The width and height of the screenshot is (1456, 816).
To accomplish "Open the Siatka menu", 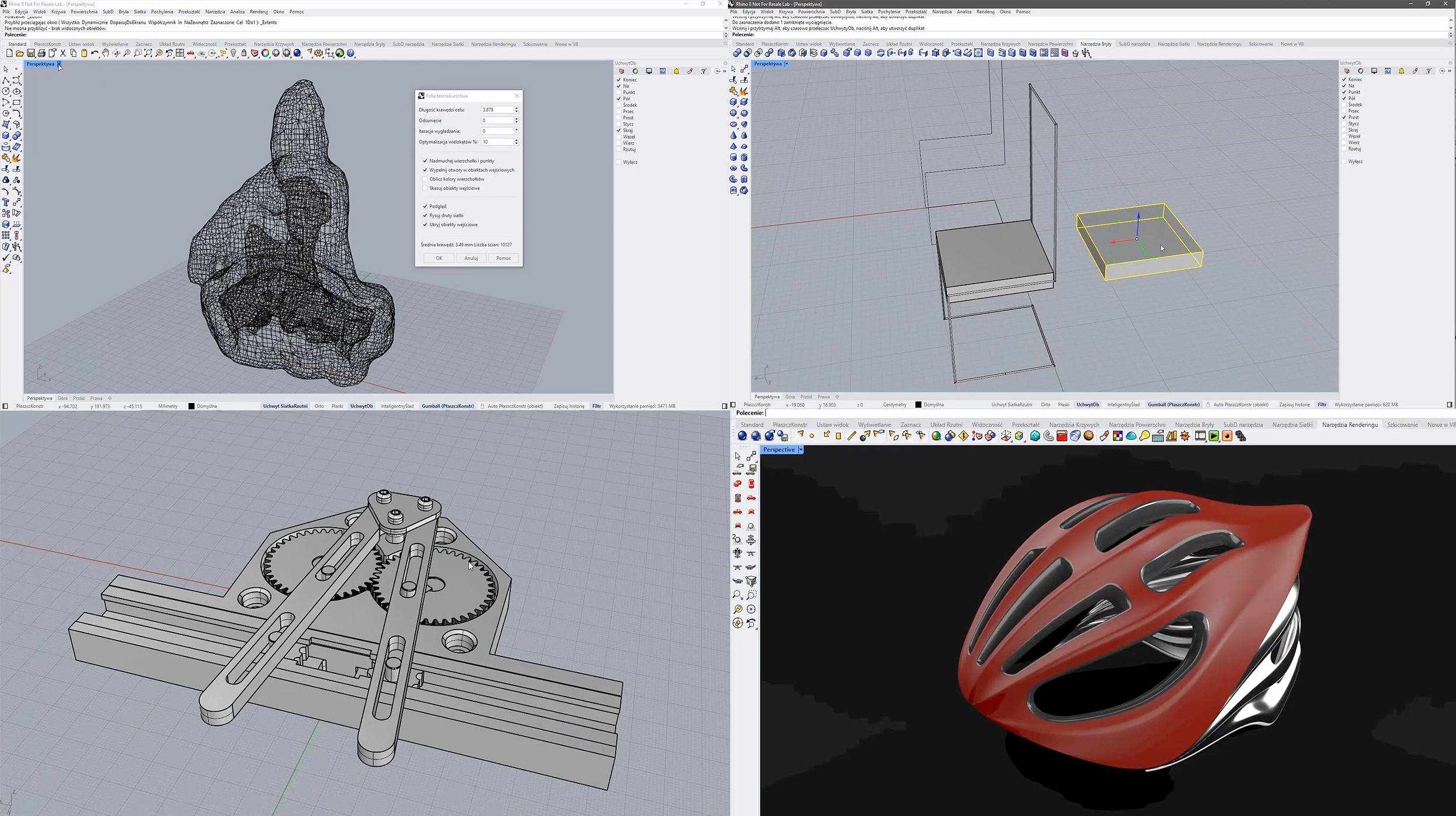I will click(140, 12).
